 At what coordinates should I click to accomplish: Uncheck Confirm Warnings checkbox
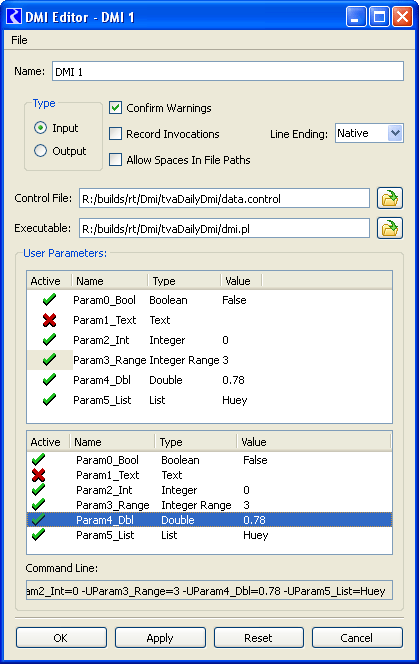[x=115, y=108]
